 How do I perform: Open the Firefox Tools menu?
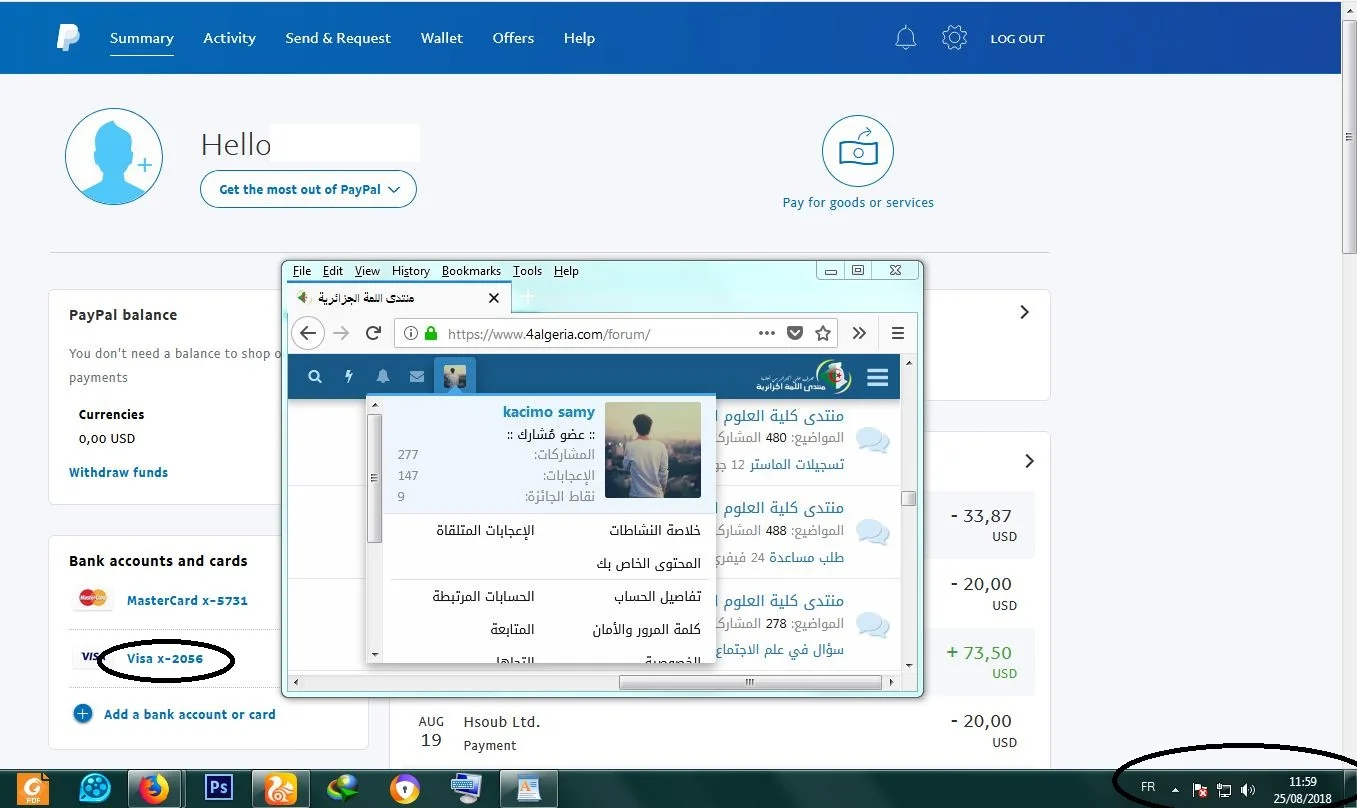(x=527, y=271)
